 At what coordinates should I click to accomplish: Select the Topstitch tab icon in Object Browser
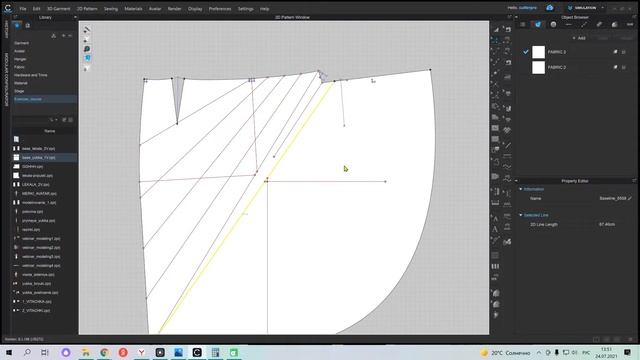point(584,24)
